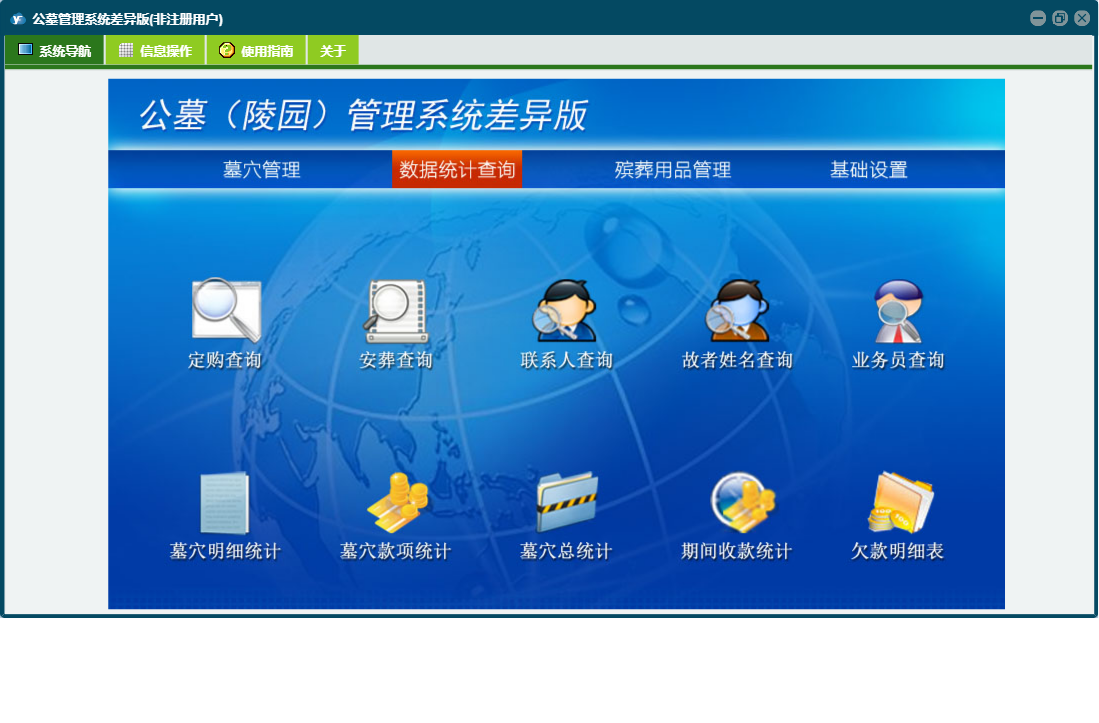The image size is (1099, 723).
Task: Open the 期间收款统计 icon
Action: point(741,502)
